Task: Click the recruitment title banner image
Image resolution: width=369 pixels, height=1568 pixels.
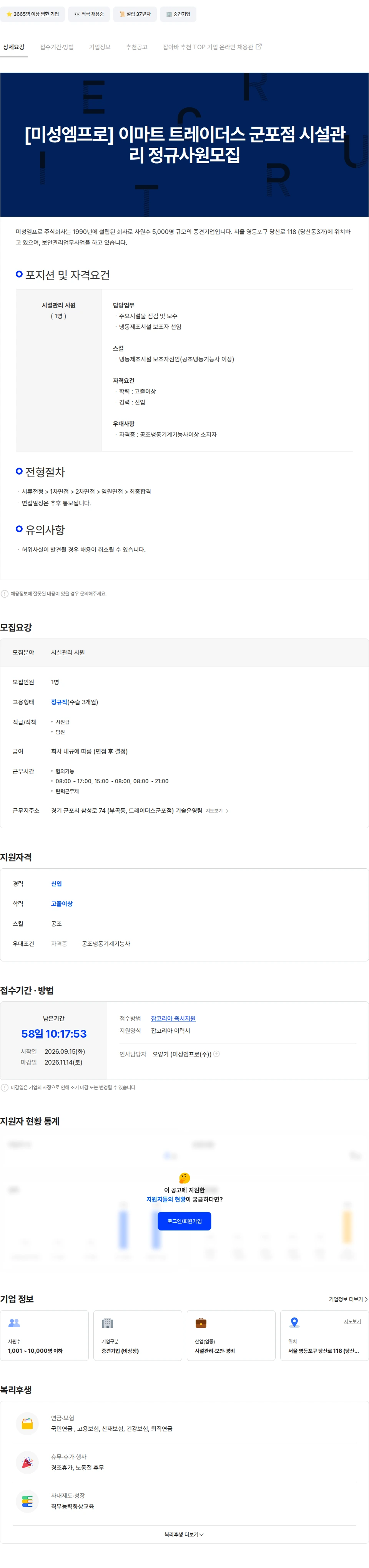Action: pos(184,144)
